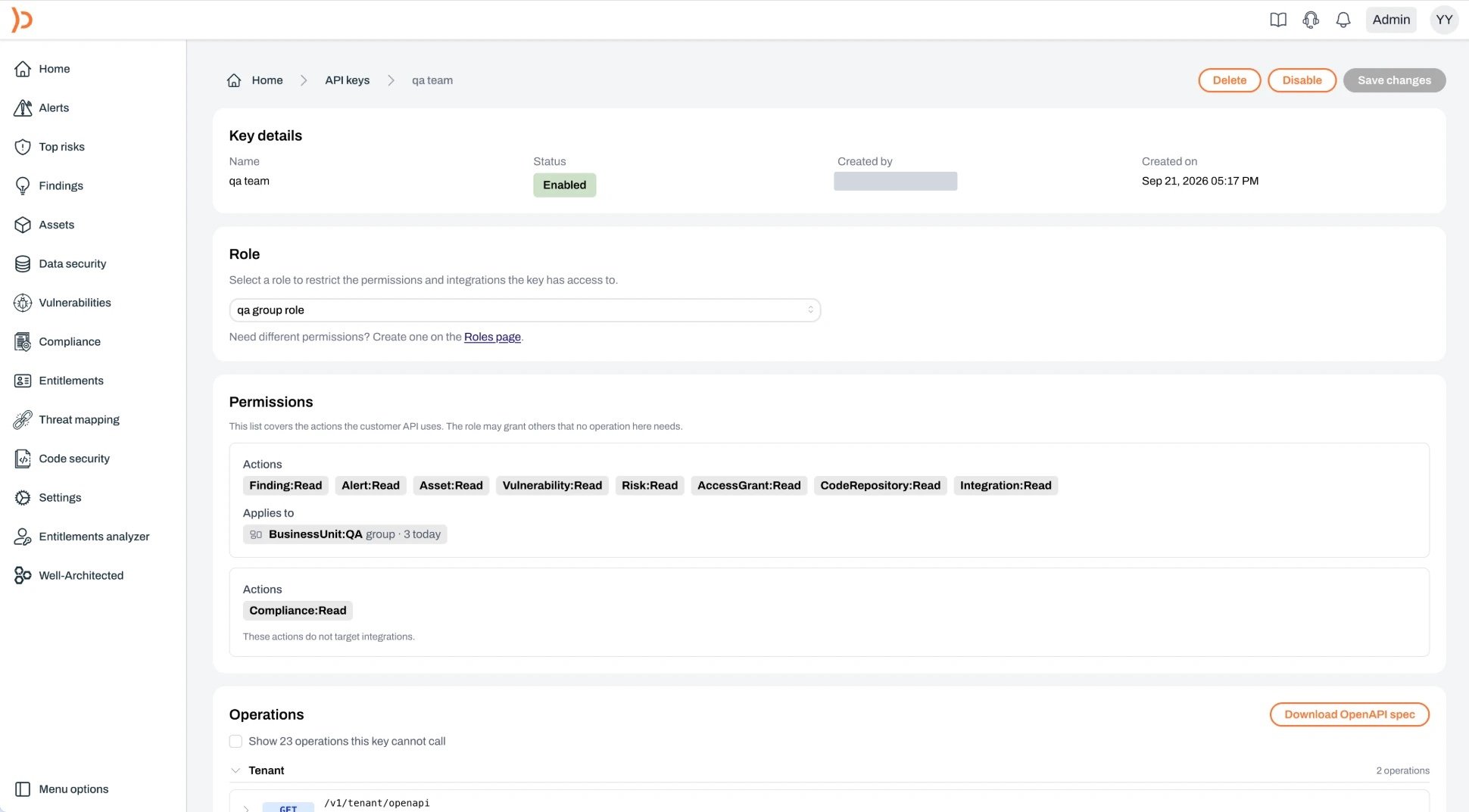This screenshot has width=1469, height=812.
Task: Click the app logo icon
Action: [x=22, y=20]
